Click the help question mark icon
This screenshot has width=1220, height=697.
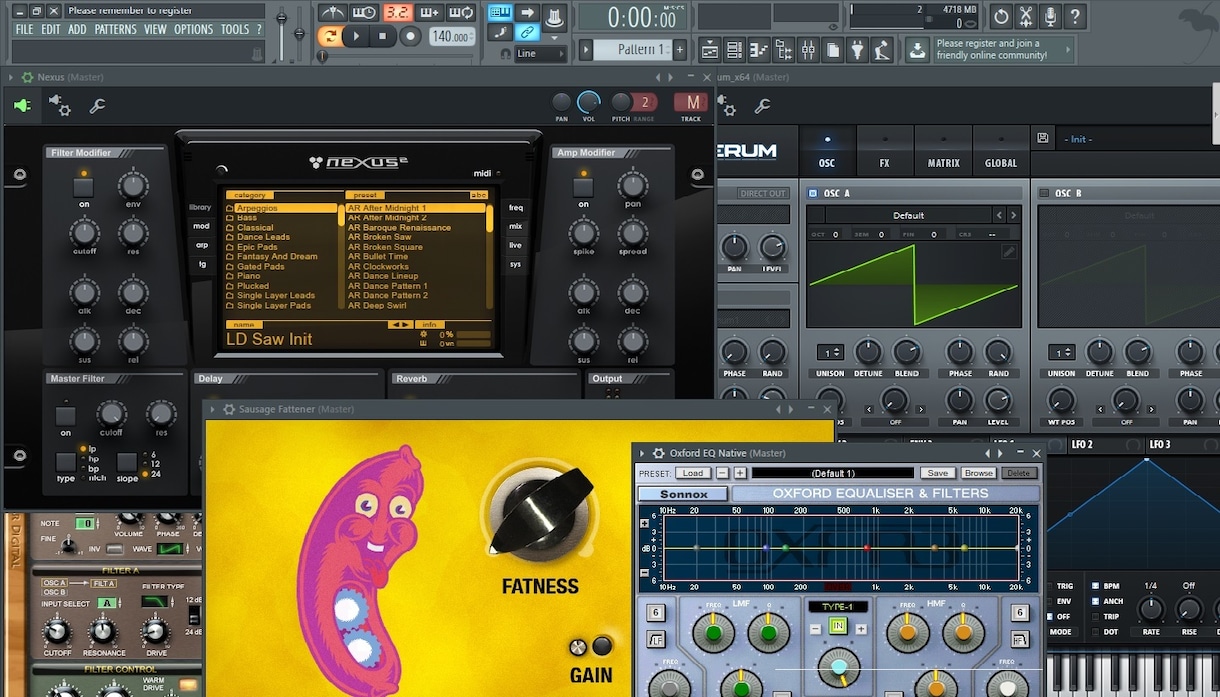point(1075,17)
